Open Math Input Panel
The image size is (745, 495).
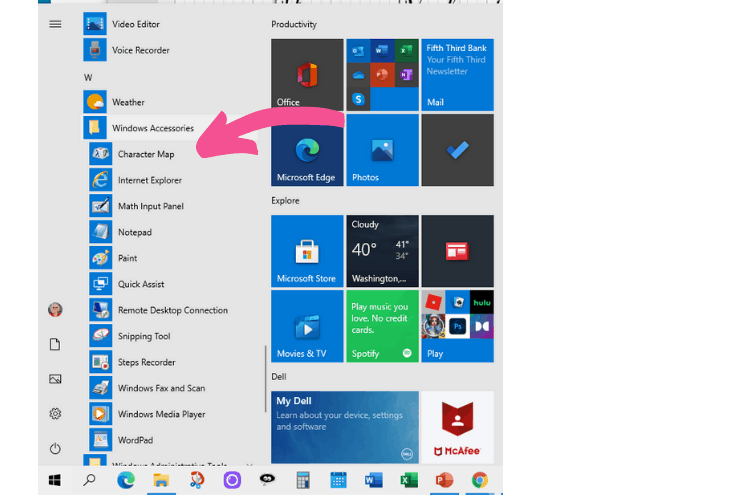point(171,206)
